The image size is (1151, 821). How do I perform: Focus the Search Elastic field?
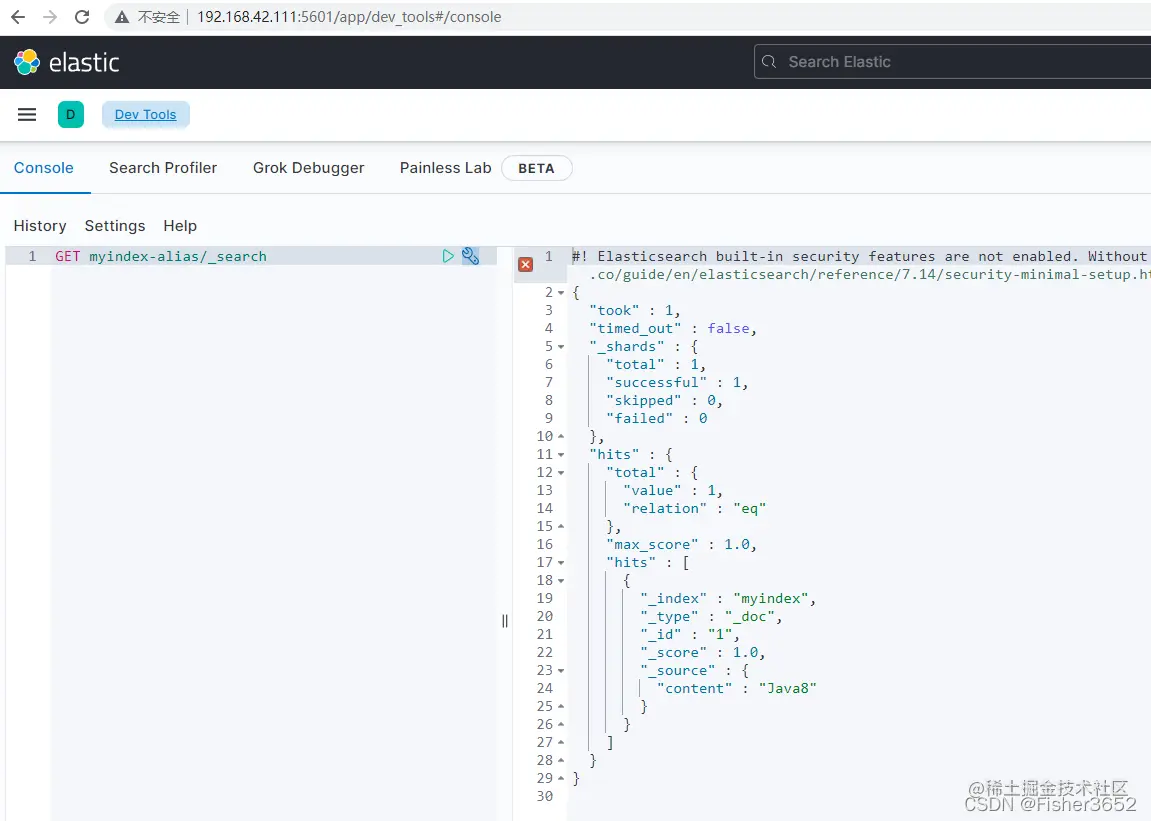pos(952,62)
